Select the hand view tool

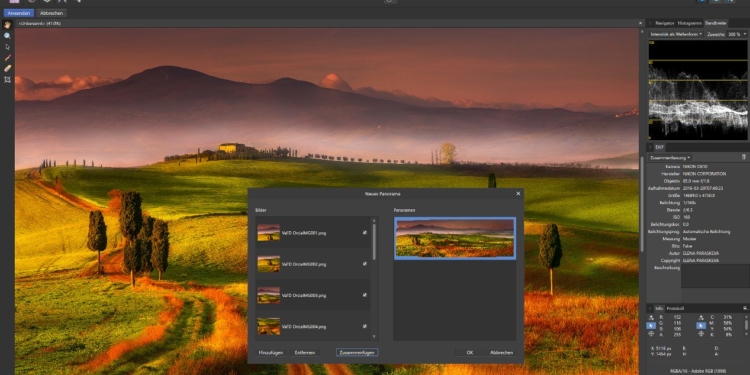pos(7,25)
